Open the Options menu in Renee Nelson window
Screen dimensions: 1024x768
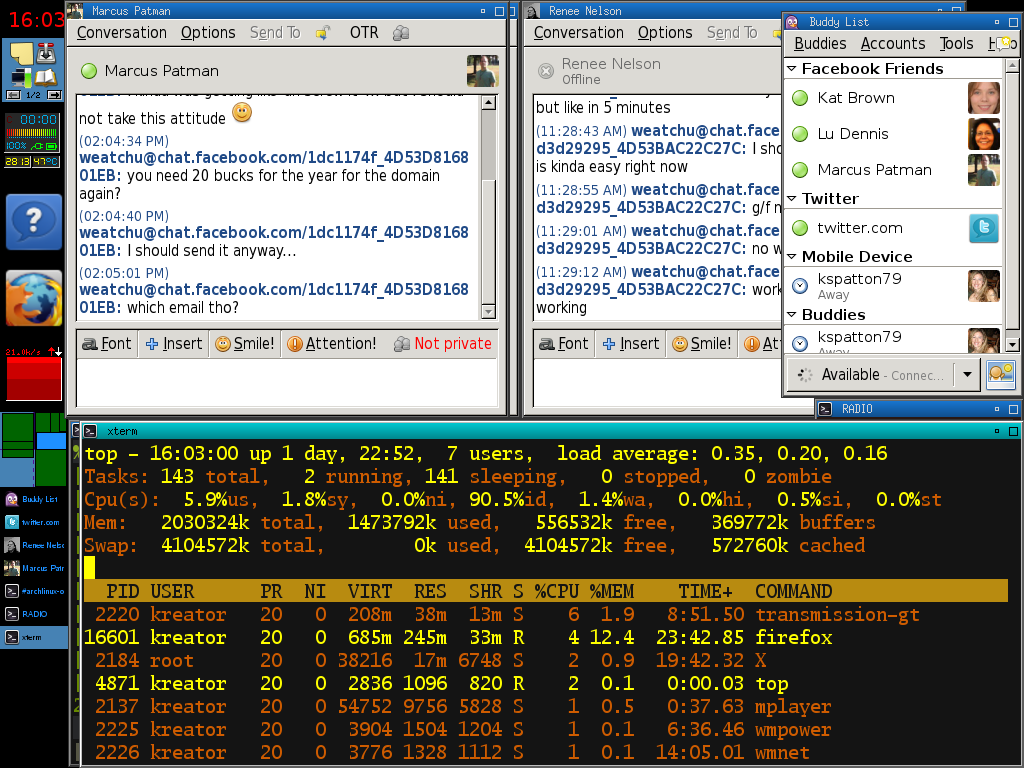[665, 33]
